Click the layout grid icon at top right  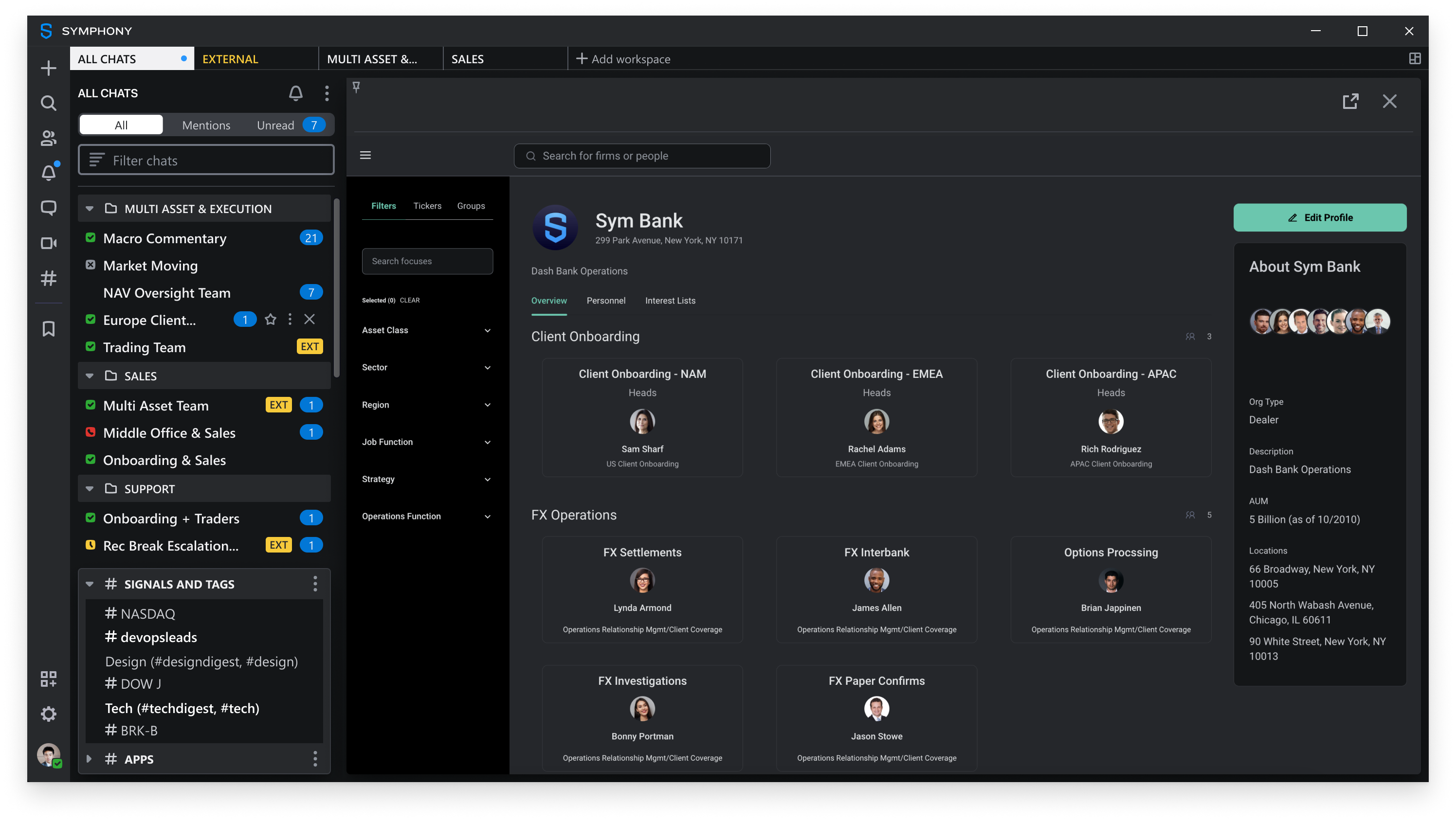pyautogui.click(x=1415, y=59)
